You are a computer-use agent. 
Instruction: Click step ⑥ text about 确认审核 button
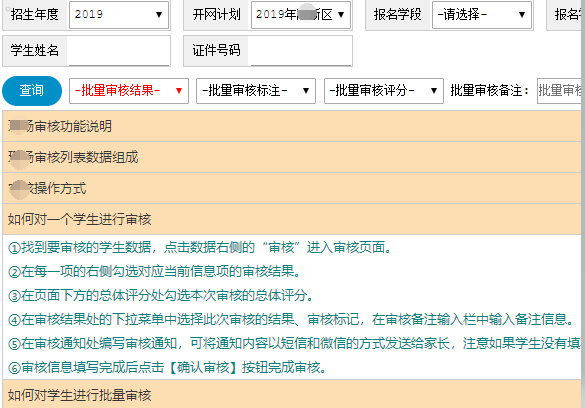click(x=168, y=368)
